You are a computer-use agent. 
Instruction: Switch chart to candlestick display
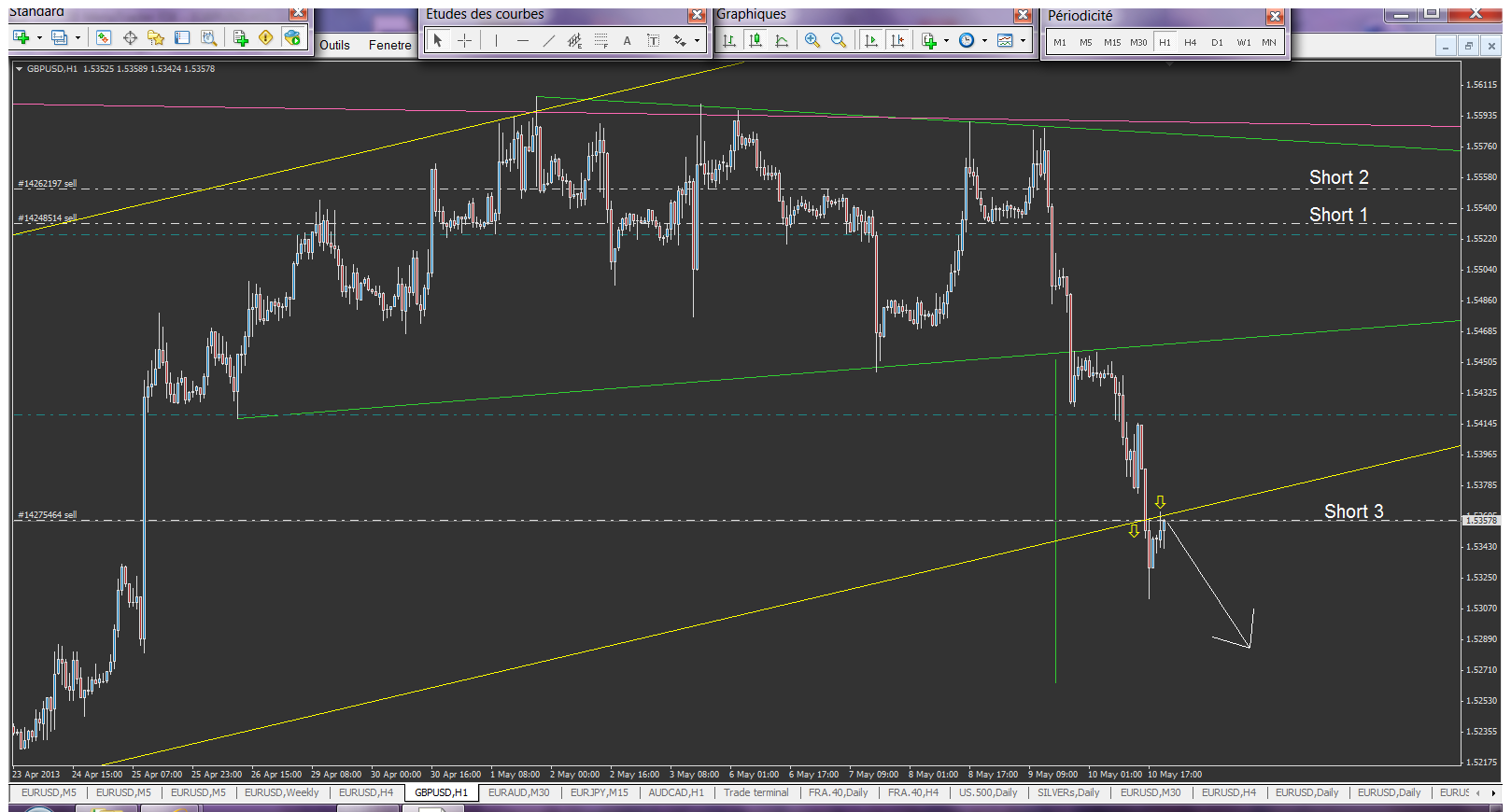pyautogui.click(x=755, y=40)
